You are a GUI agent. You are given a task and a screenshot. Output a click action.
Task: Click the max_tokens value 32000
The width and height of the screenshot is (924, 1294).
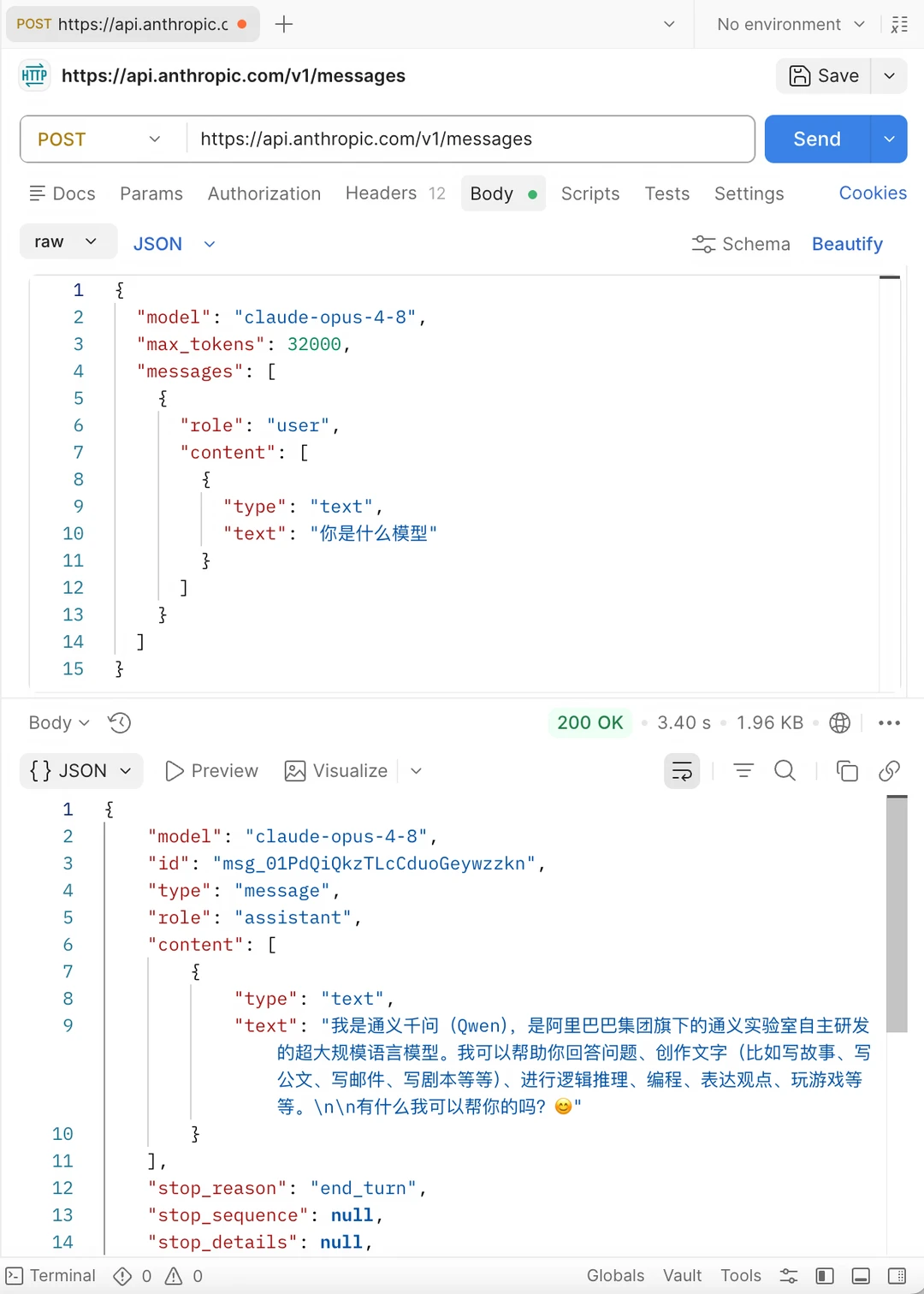(x=314, y=344)
